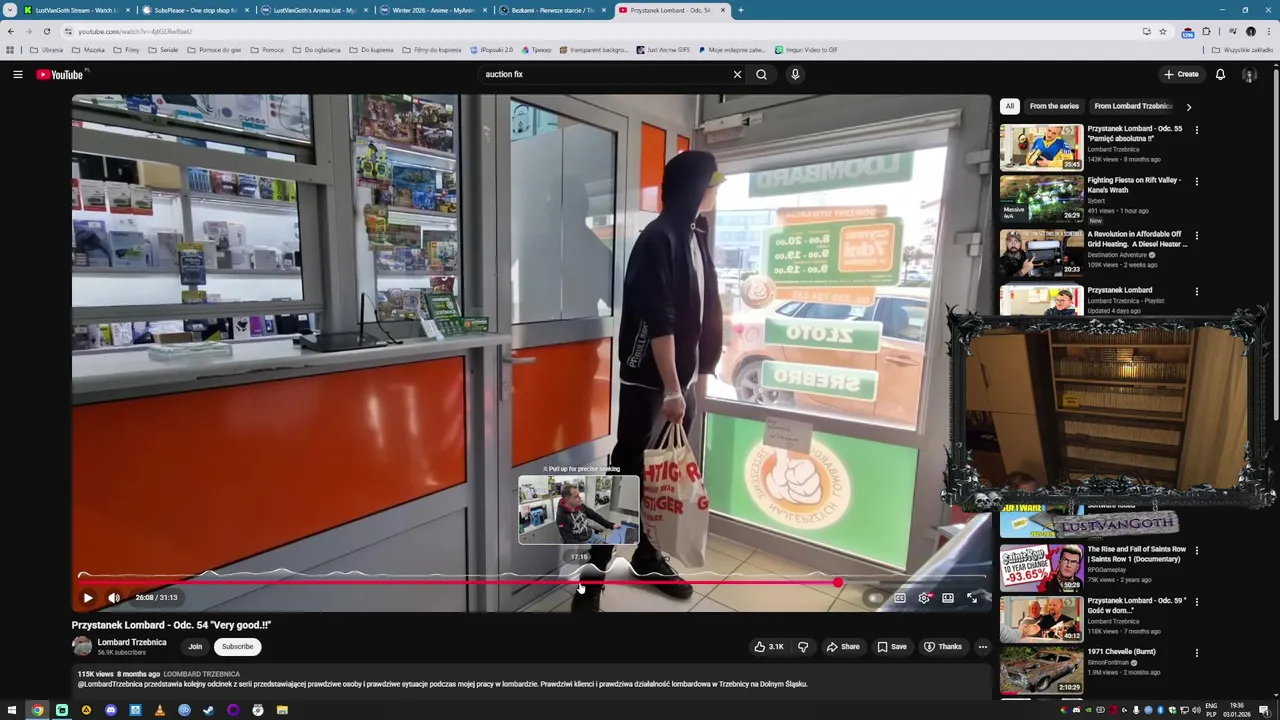1280x720 pixels.
Task: Open 'Przystanek Lombard - Odc. 55' thumbnail
Action: 1041,147
